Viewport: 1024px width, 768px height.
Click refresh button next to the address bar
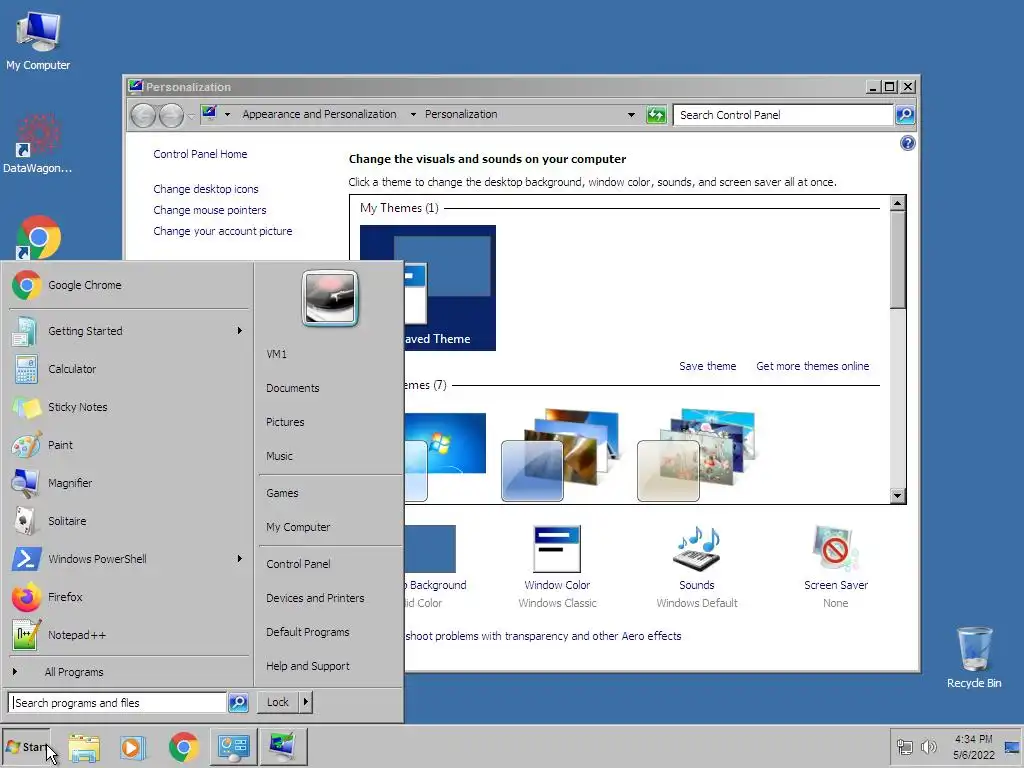(656, 115)
